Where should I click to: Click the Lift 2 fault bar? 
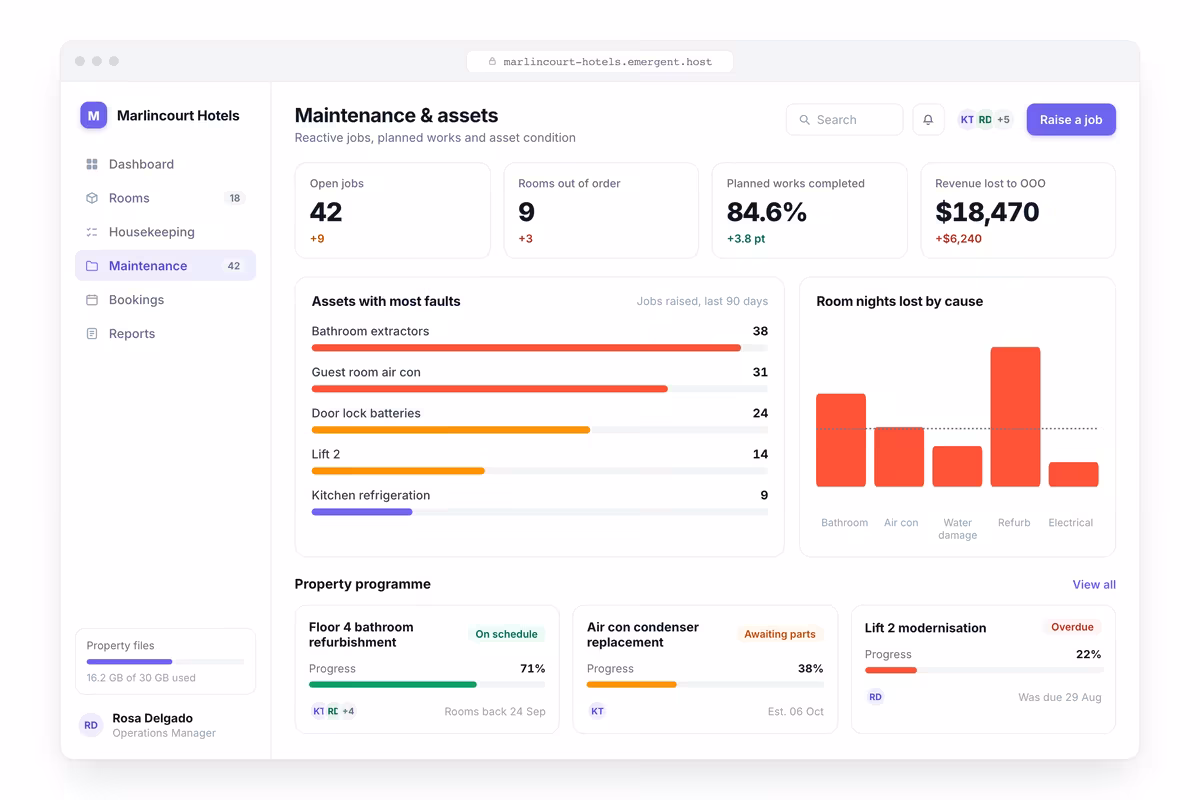(540, 471)
